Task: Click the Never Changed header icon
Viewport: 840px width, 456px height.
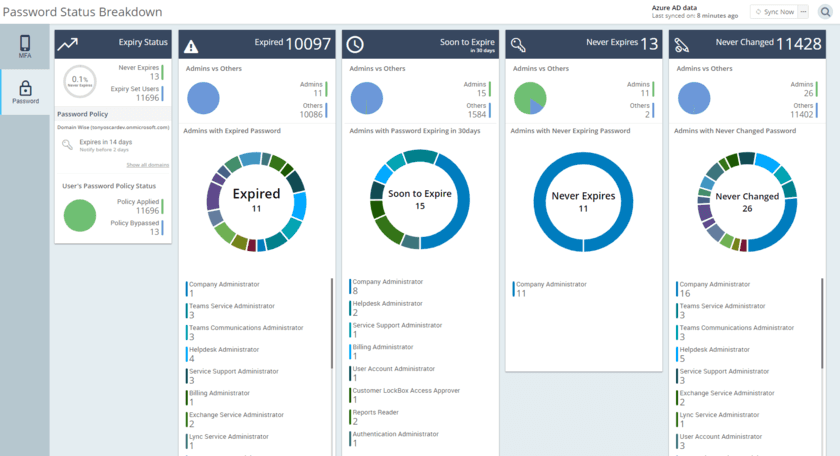Action: point(682,45)
